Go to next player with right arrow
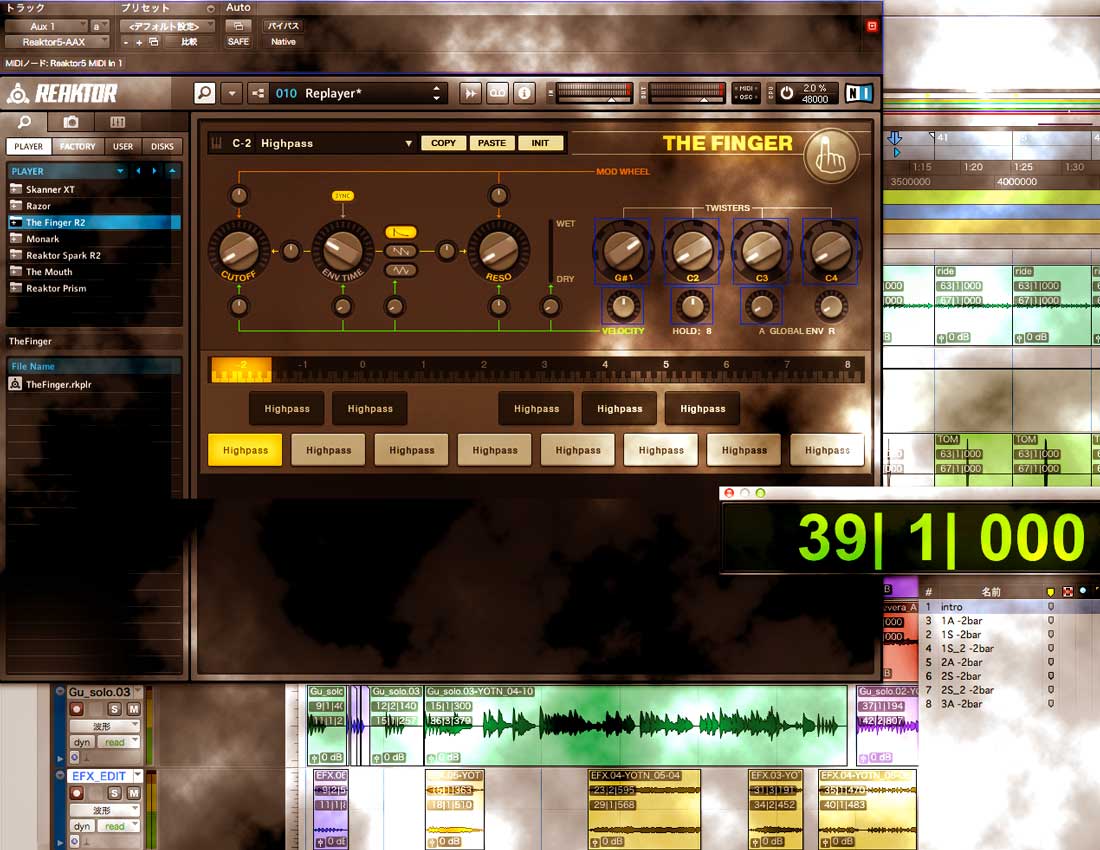The height and width of the screenshot is (850, 1100). pyautogui.click(x=154, y=170)
